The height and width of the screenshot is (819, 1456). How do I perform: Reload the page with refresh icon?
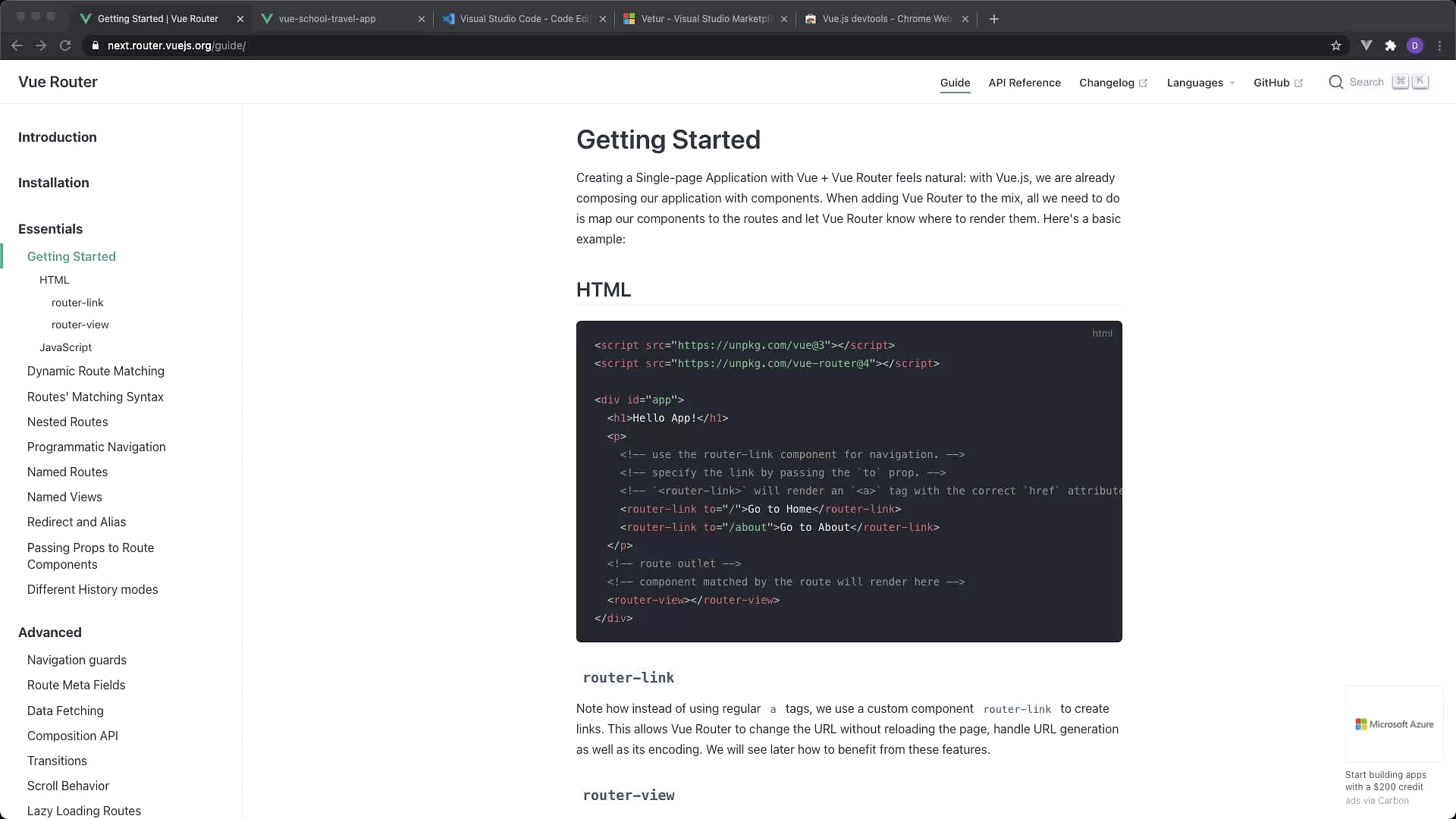(65, 45)
